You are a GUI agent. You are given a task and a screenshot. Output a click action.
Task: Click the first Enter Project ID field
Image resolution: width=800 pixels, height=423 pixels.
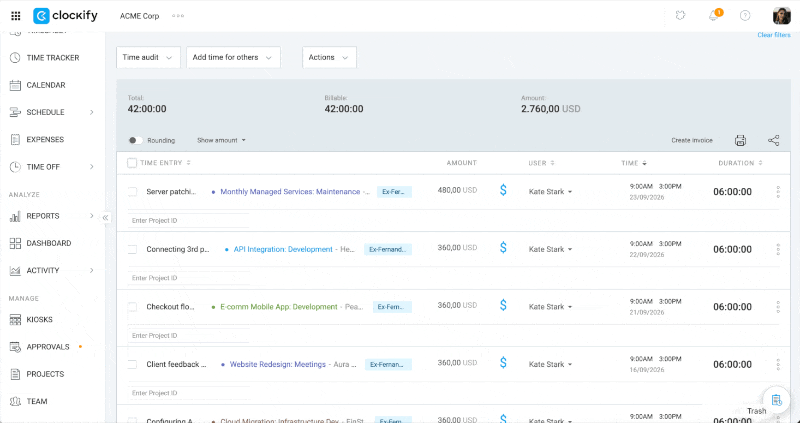(188, 220)
